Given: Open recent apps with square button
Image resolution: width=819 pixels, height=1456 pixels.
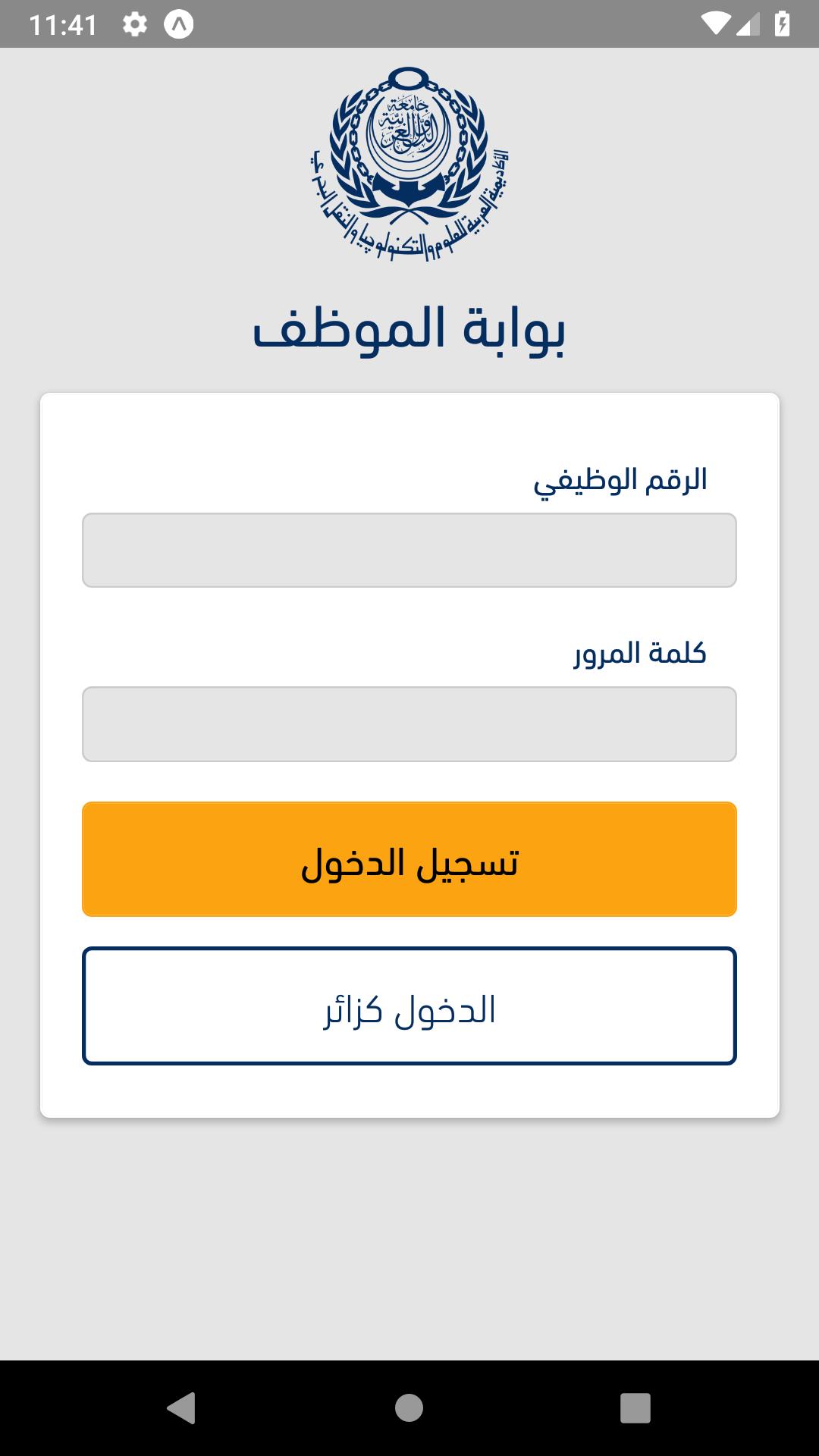Looking at the screenshot, I should pyautogui.click(x=635, y=1408).
